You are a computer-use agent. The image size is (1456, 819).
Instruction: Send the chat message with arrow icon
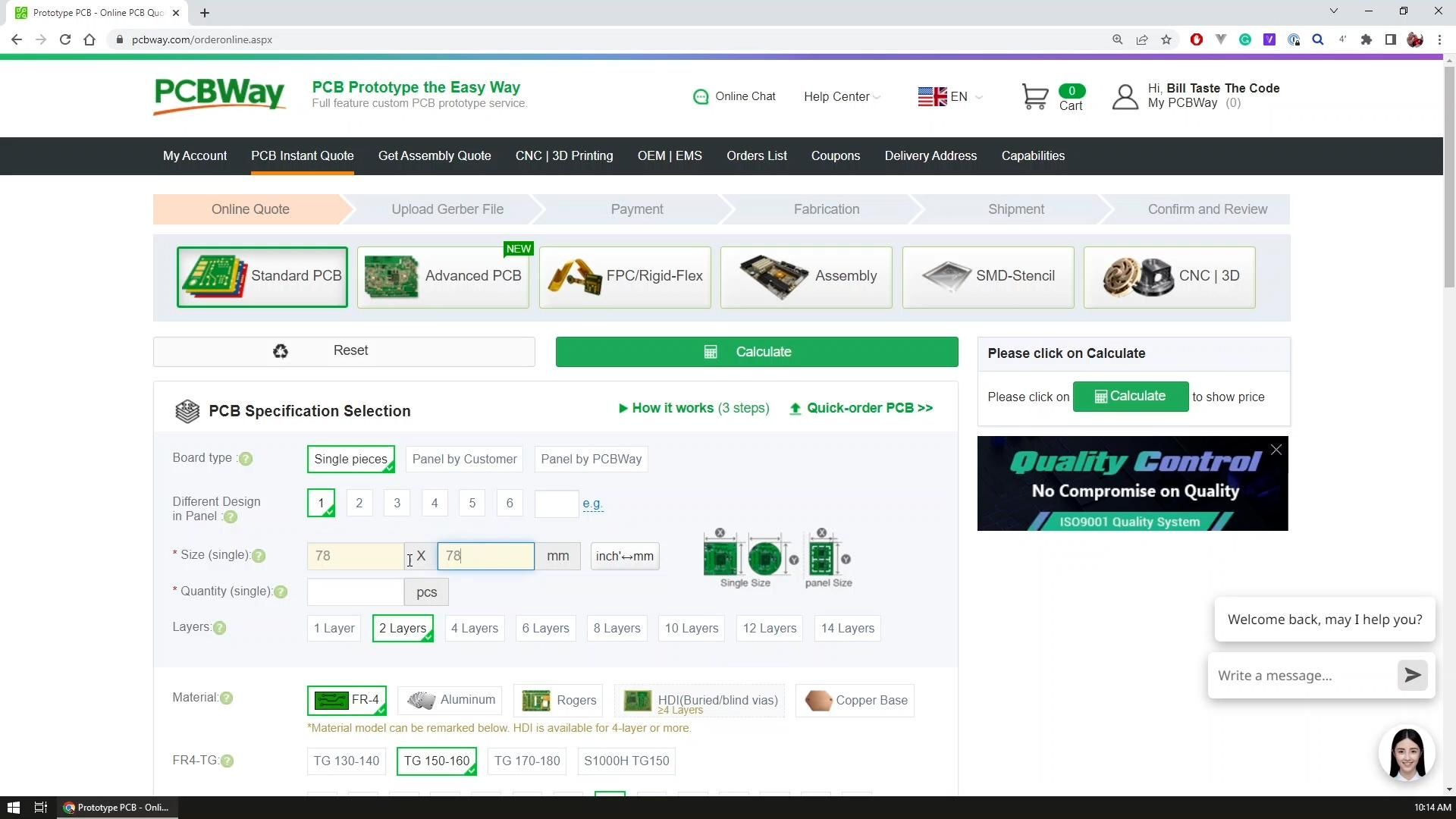pos(1412,675)
